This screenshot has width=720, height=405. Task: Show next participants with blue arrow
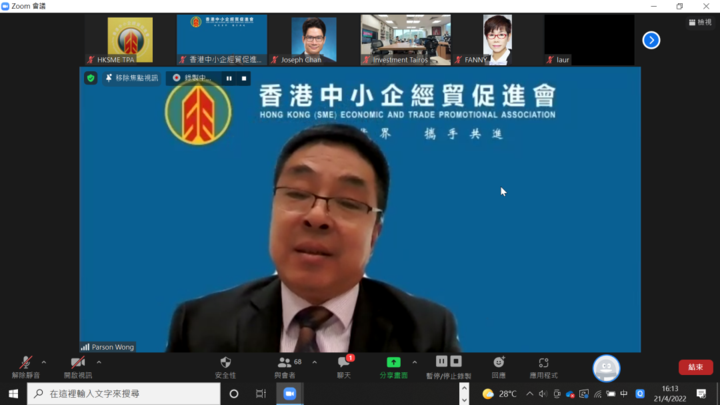click(x=651, y=40)
